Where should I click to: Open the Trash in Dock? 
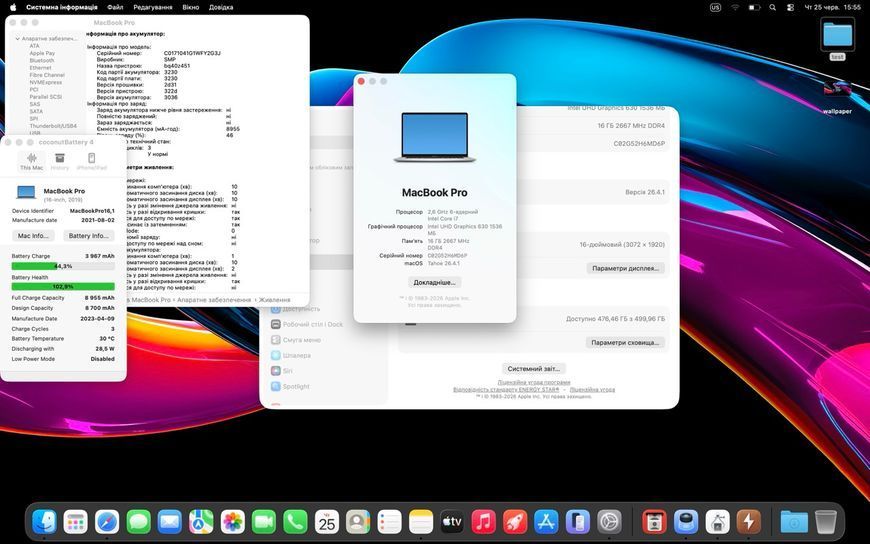pos(826,522)
